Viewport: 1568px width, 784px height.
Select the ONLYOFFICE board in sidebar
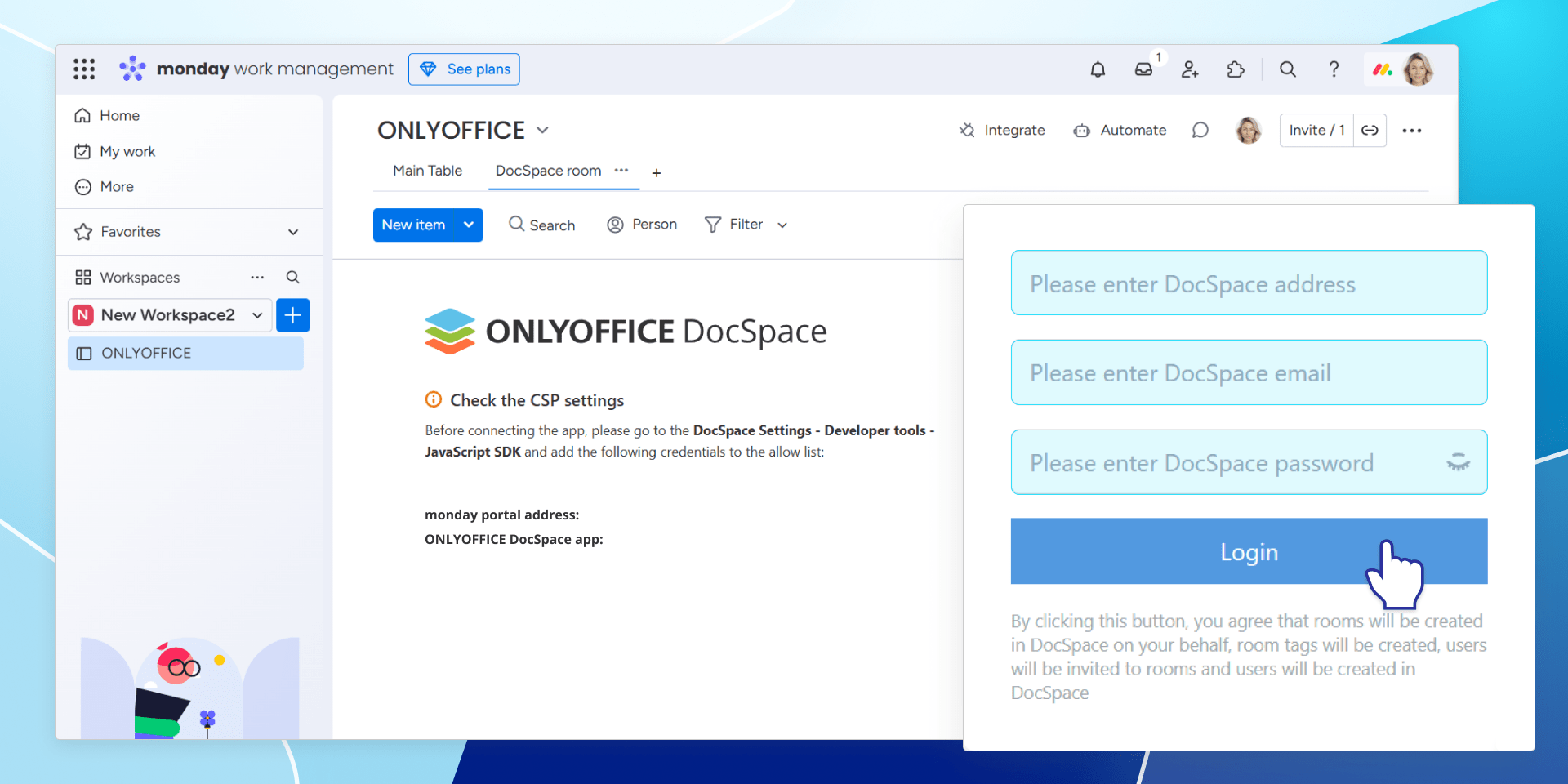[185, 354]
